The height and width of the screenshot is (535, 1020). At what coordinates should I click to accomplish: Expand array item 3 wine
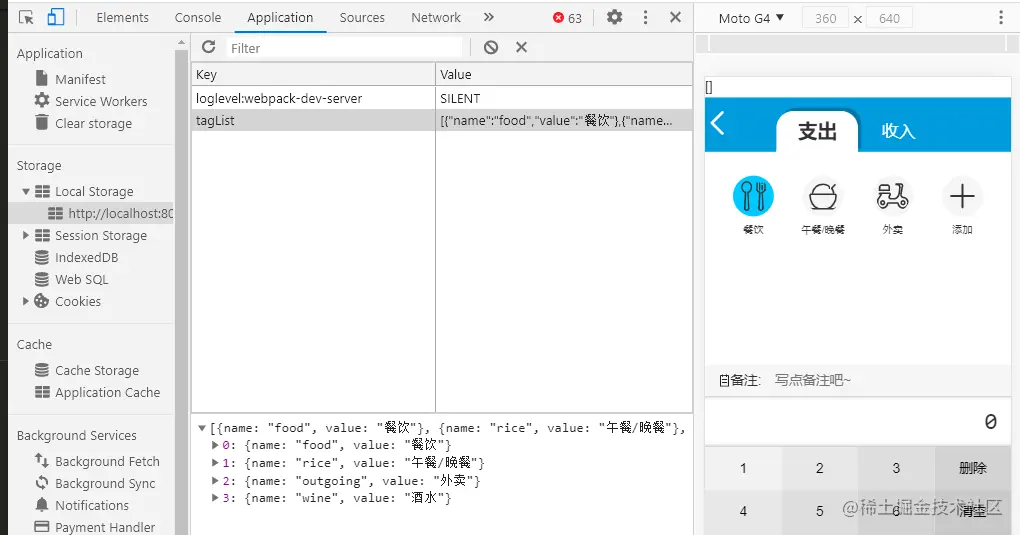[215, 498]
